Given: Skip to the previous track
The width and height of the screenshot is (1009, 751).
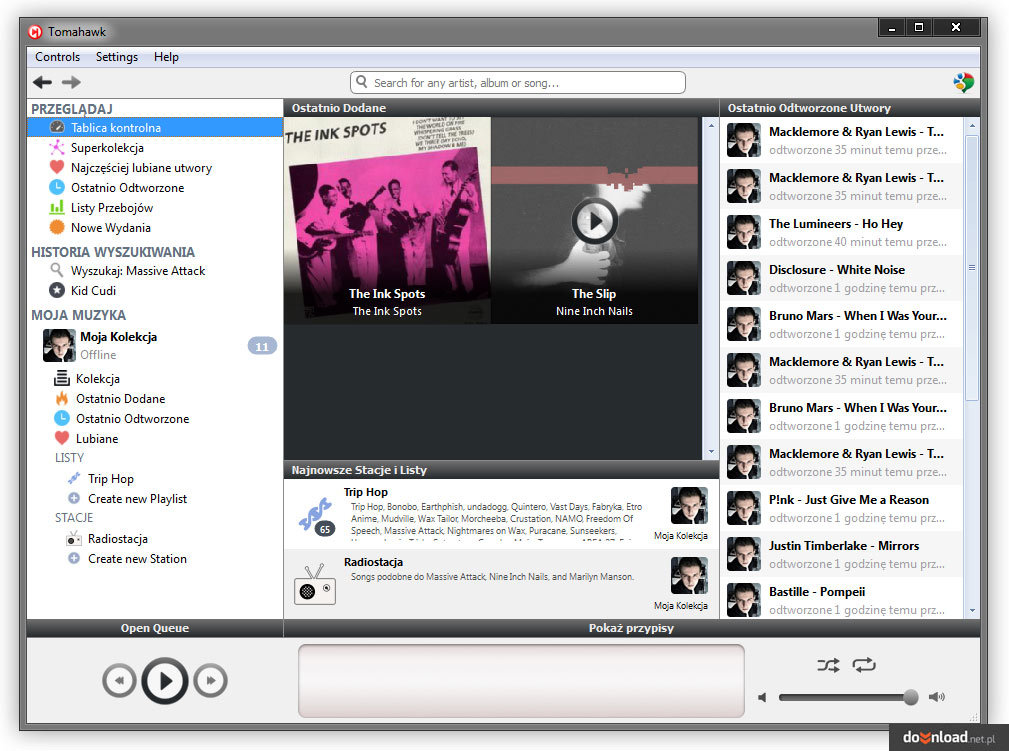Looking at the screenshot, I should (119, 680).
